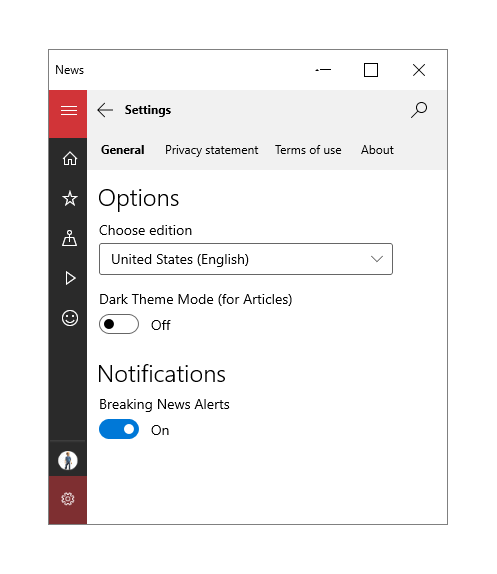Go back with the arrow icon
The image size is (497, 574).
[x=105, y=110]
